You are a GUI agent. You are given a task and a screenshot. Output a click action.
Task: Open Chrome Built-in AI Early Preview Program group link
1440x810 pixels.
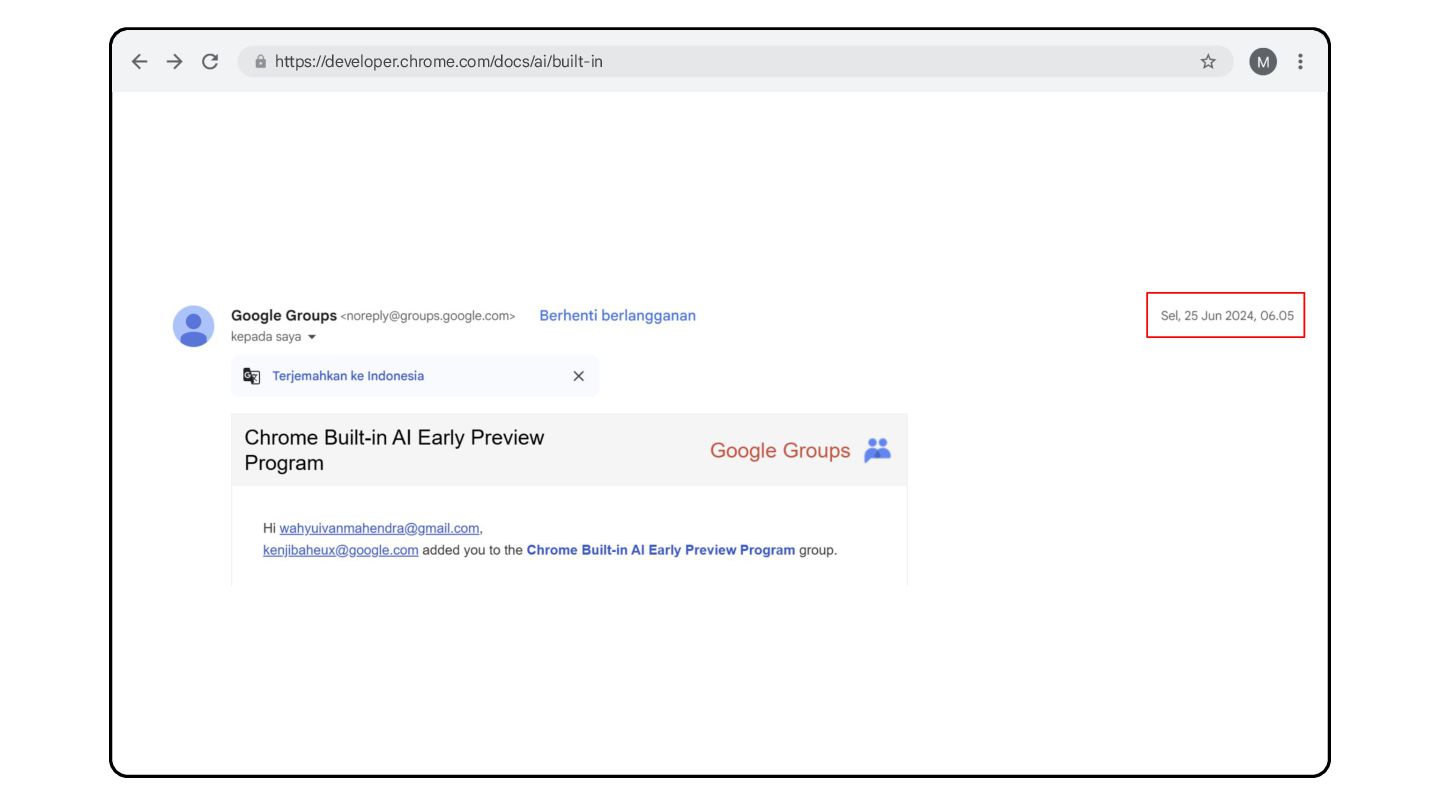click(661, 550)
